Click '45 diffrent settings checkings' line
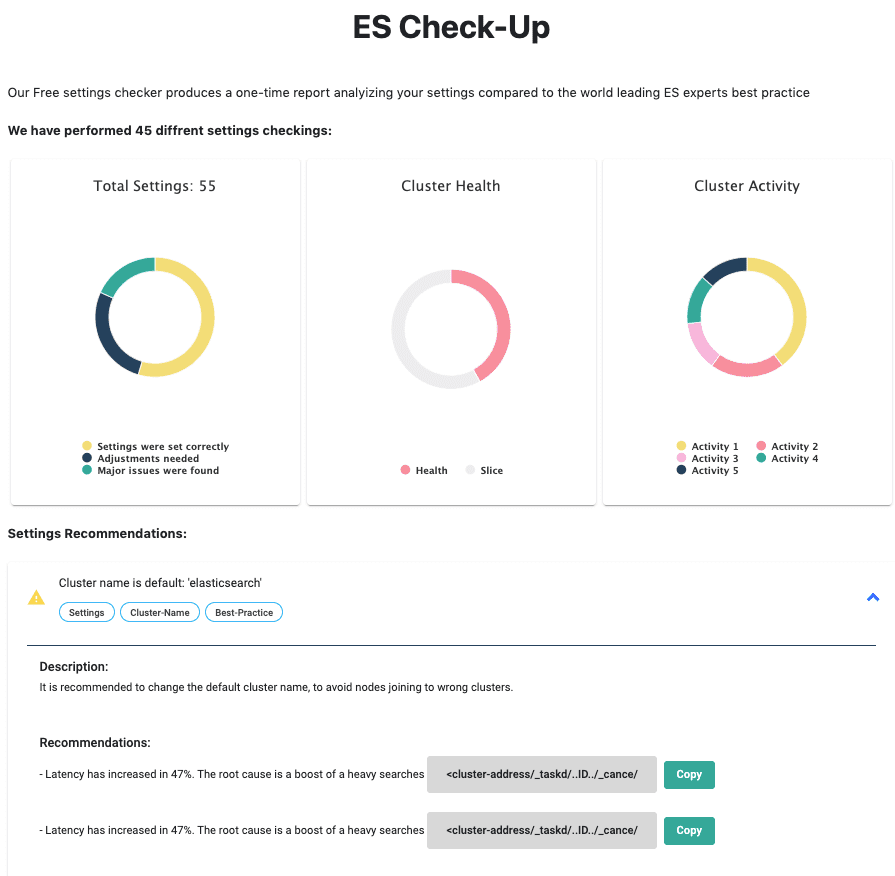The height and width of the screenshot is (876, 895). (170, 131)
